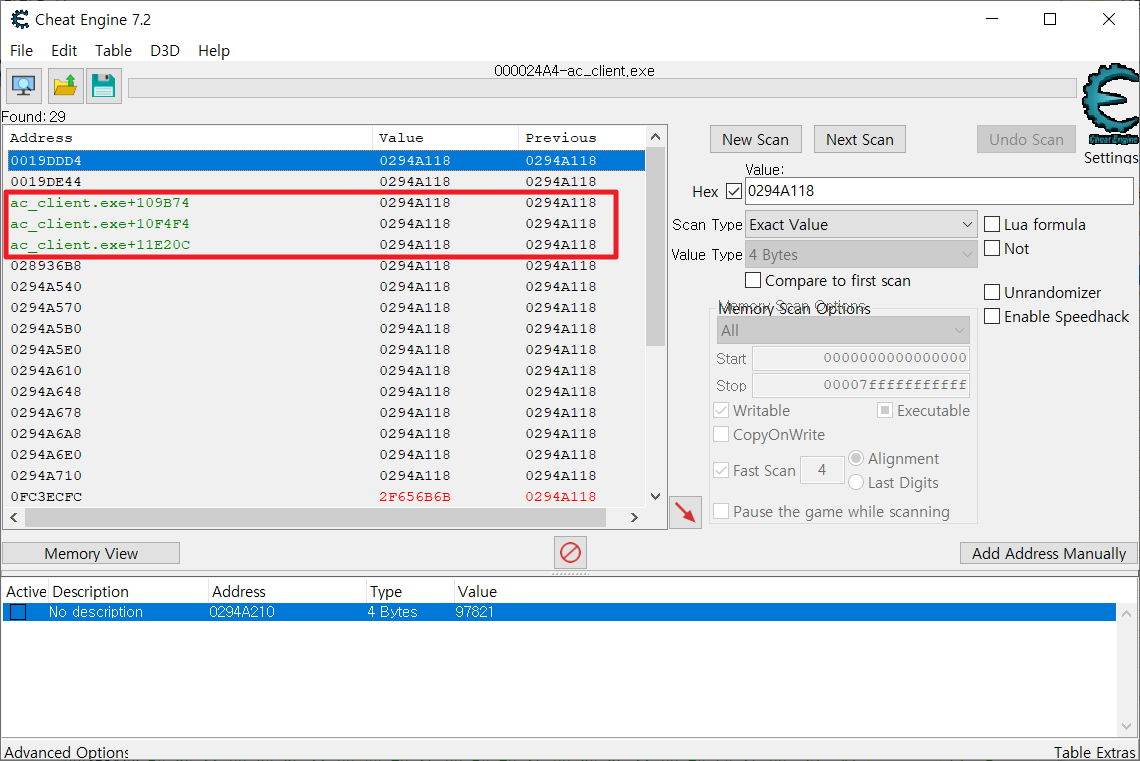This screenshot has height=761, width=1140.
Task: Enable the Unrandomizer checkbox
Action: [992, 292]
